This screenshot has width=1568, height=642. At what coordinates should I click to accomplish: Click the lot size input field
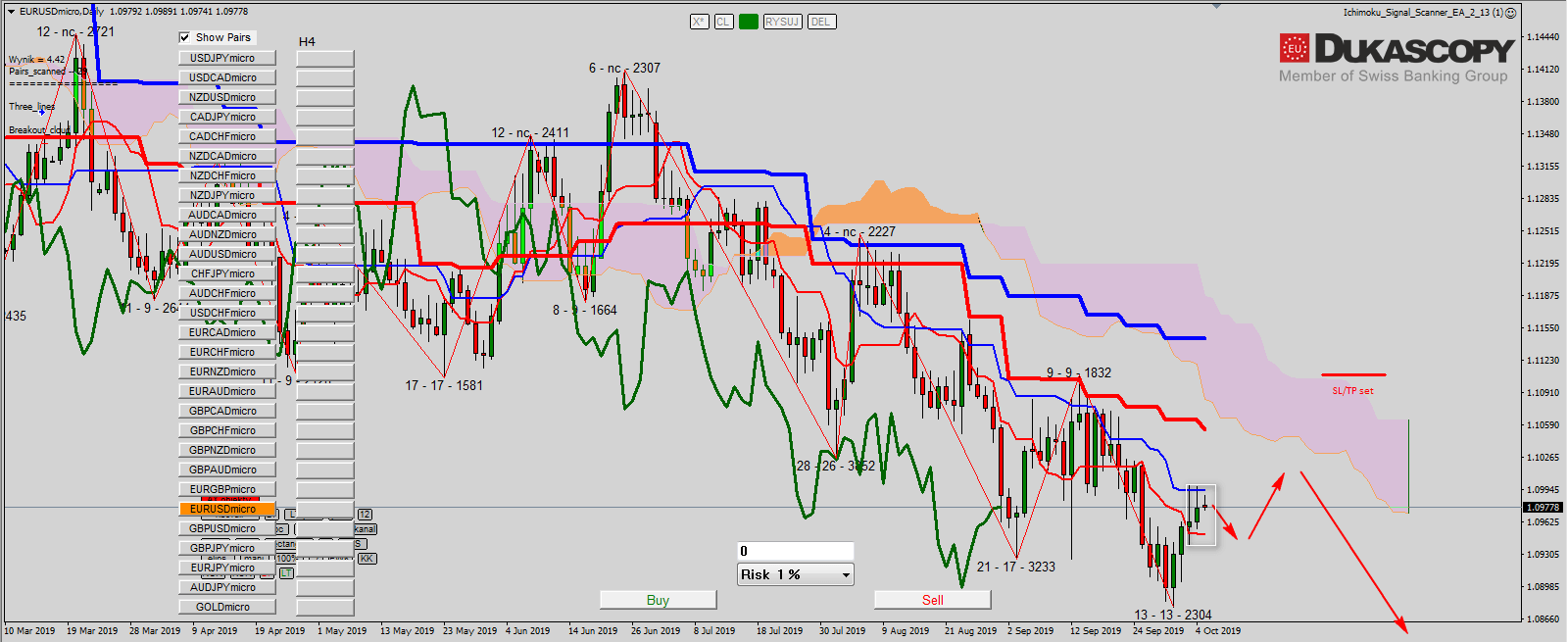click(795, 551)
